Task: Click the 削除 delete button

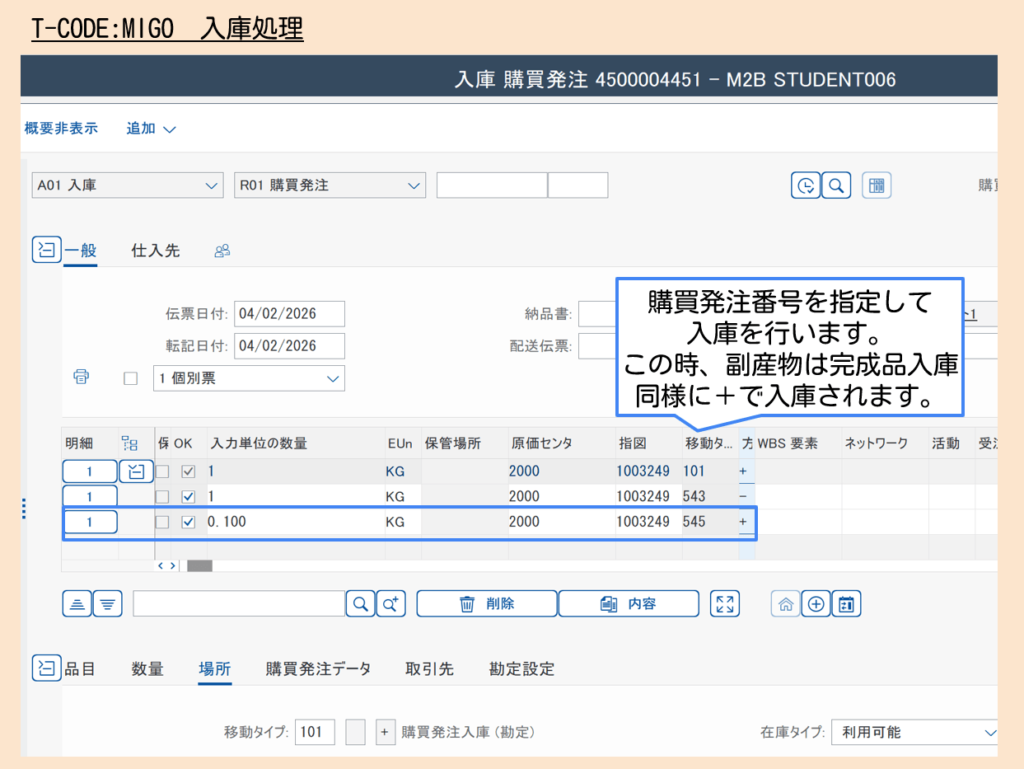Action: pyautogui.click(x=486, y=604)
